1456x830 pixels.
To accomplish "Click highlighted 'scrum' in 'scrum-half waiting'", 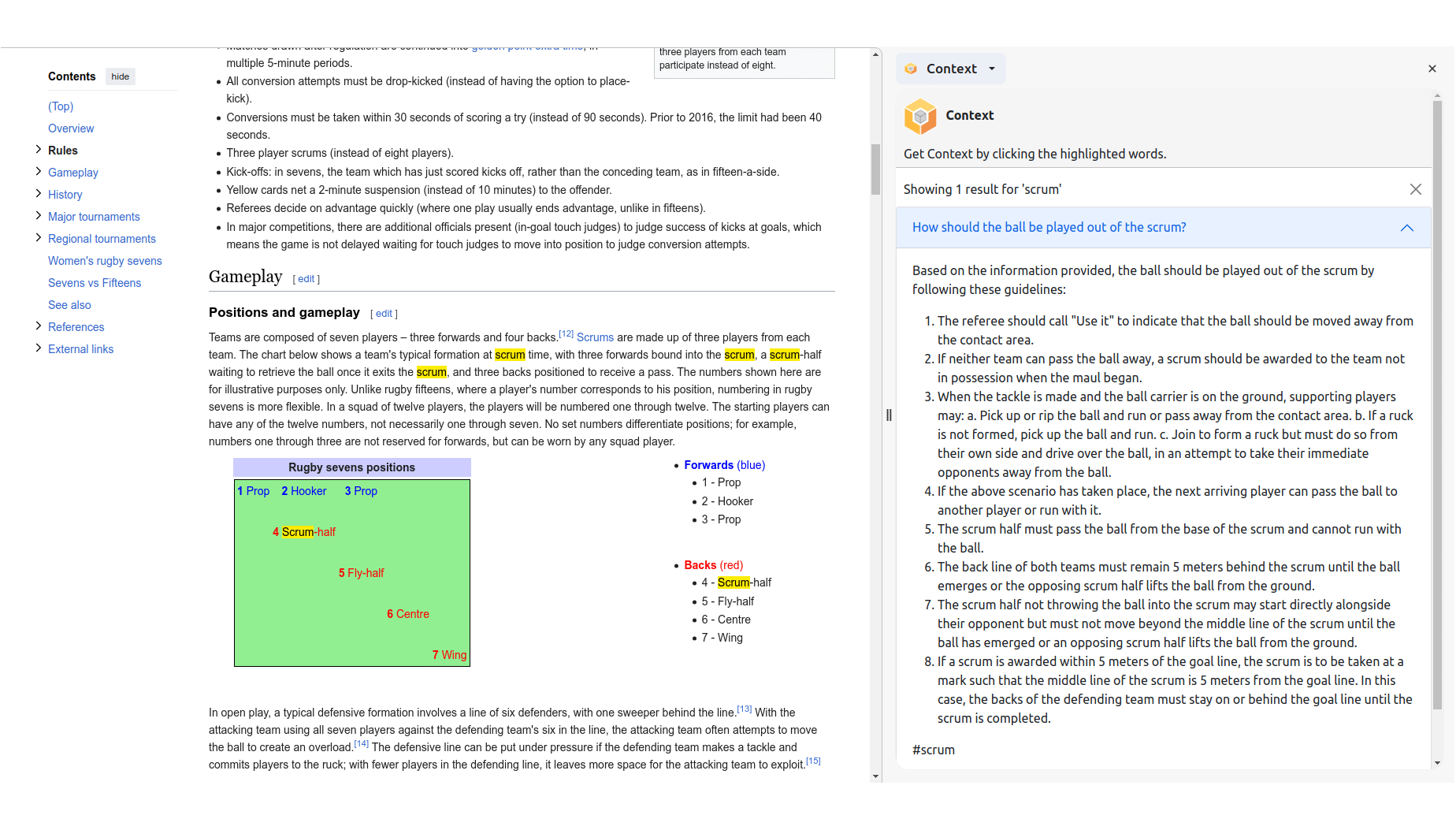I will (785, 355).
